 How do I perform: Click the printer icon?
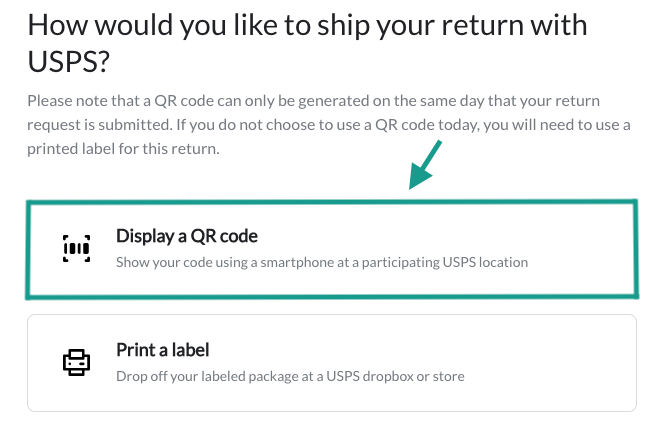point(76,362)
